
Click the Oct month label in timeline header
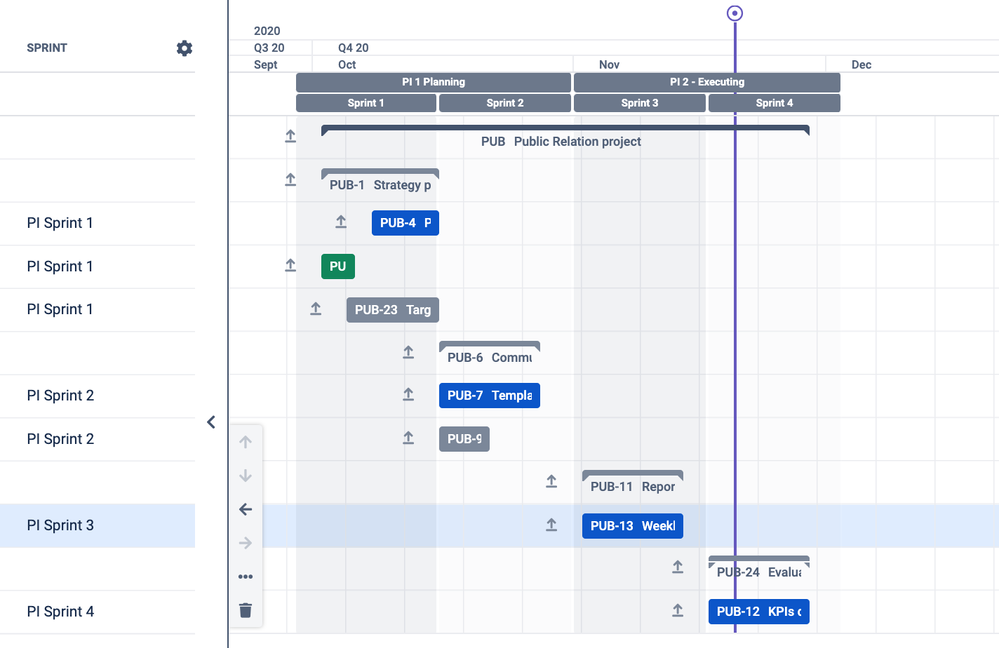pos(347,64)
